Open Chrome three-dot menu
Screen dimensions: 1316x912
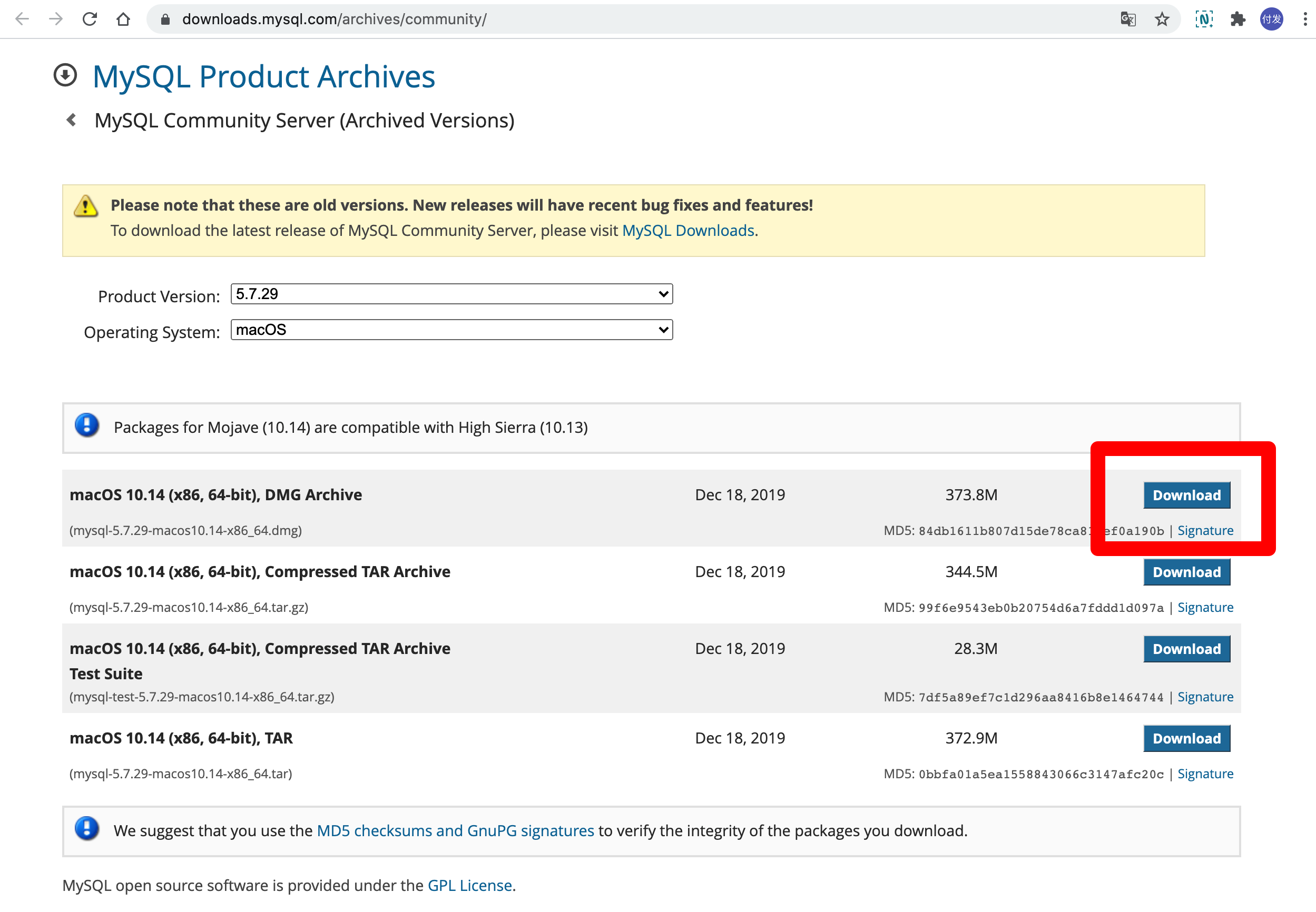(1304, 19)
